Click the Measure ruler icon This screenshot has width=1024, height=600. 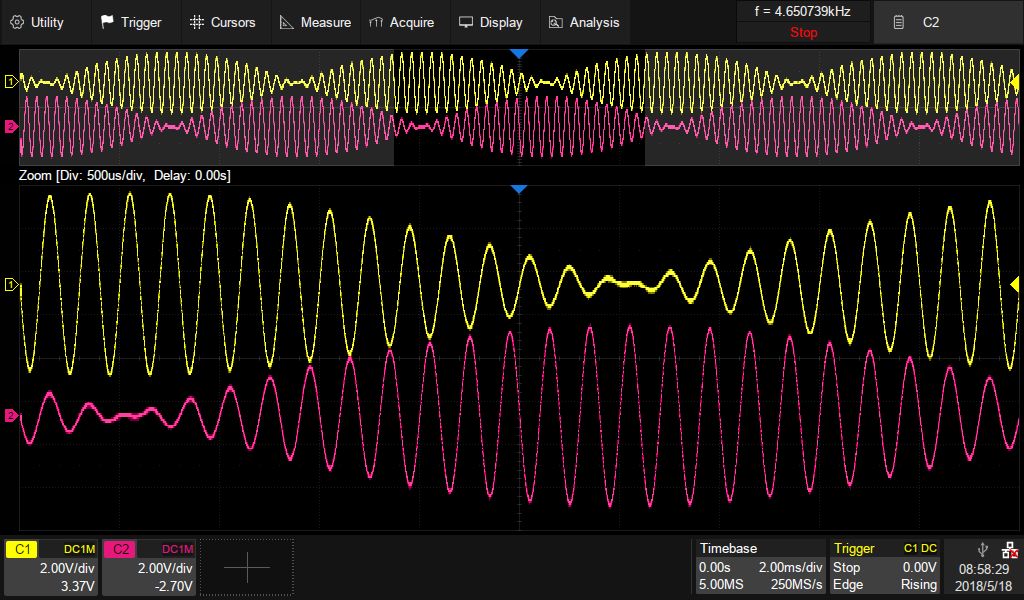click(287, 22)
